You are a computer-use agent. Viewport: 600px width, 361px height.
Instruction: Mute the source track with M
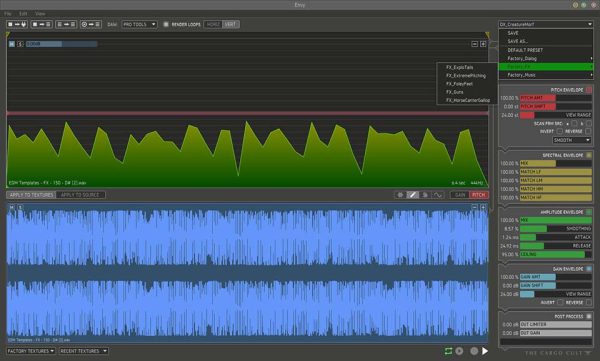[x=12, y=44]
